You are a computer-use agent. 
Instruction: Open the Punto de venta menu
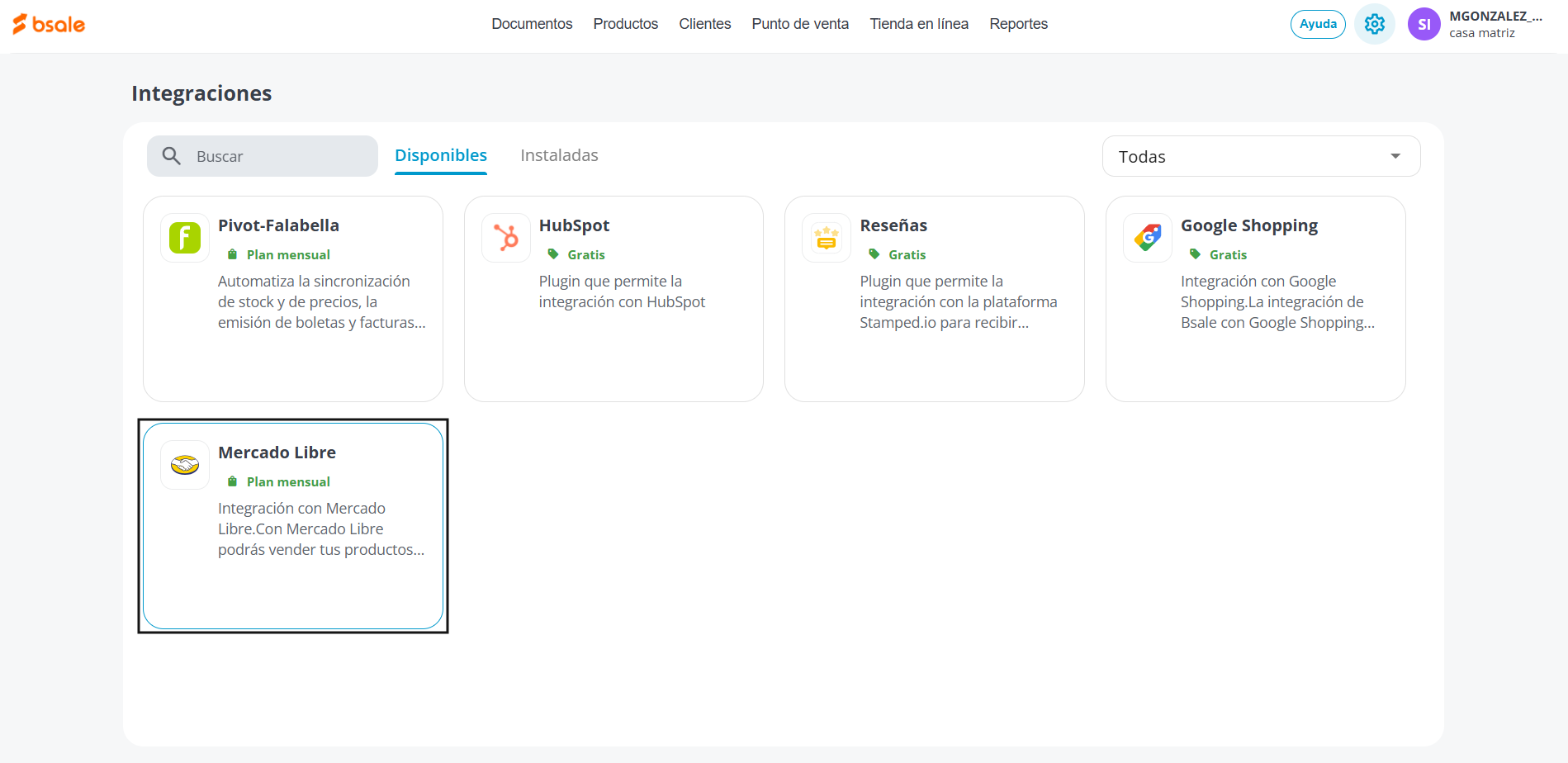(x=800, y=24)
